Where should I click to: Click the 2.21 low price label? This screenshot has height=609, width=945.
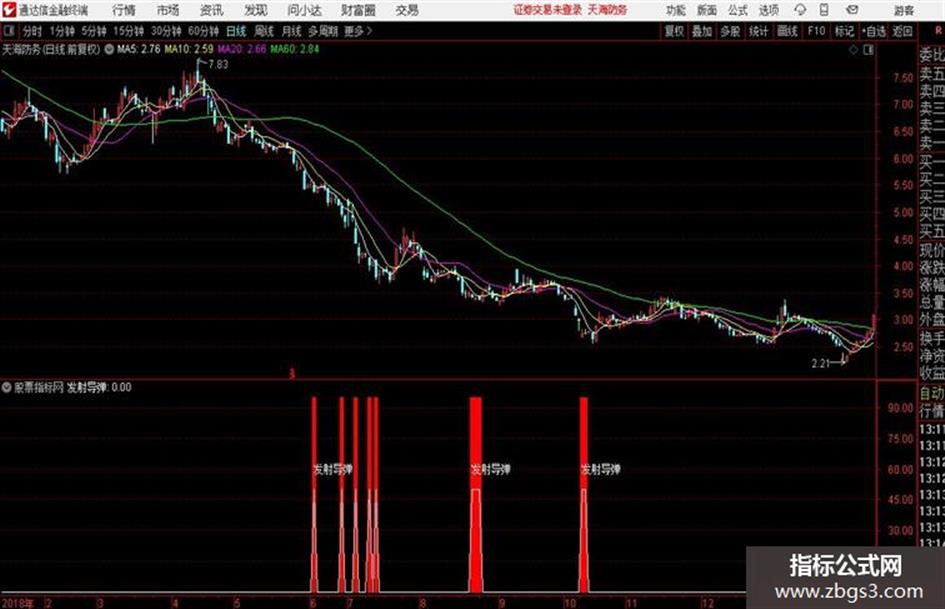click(x=821, y=364)
